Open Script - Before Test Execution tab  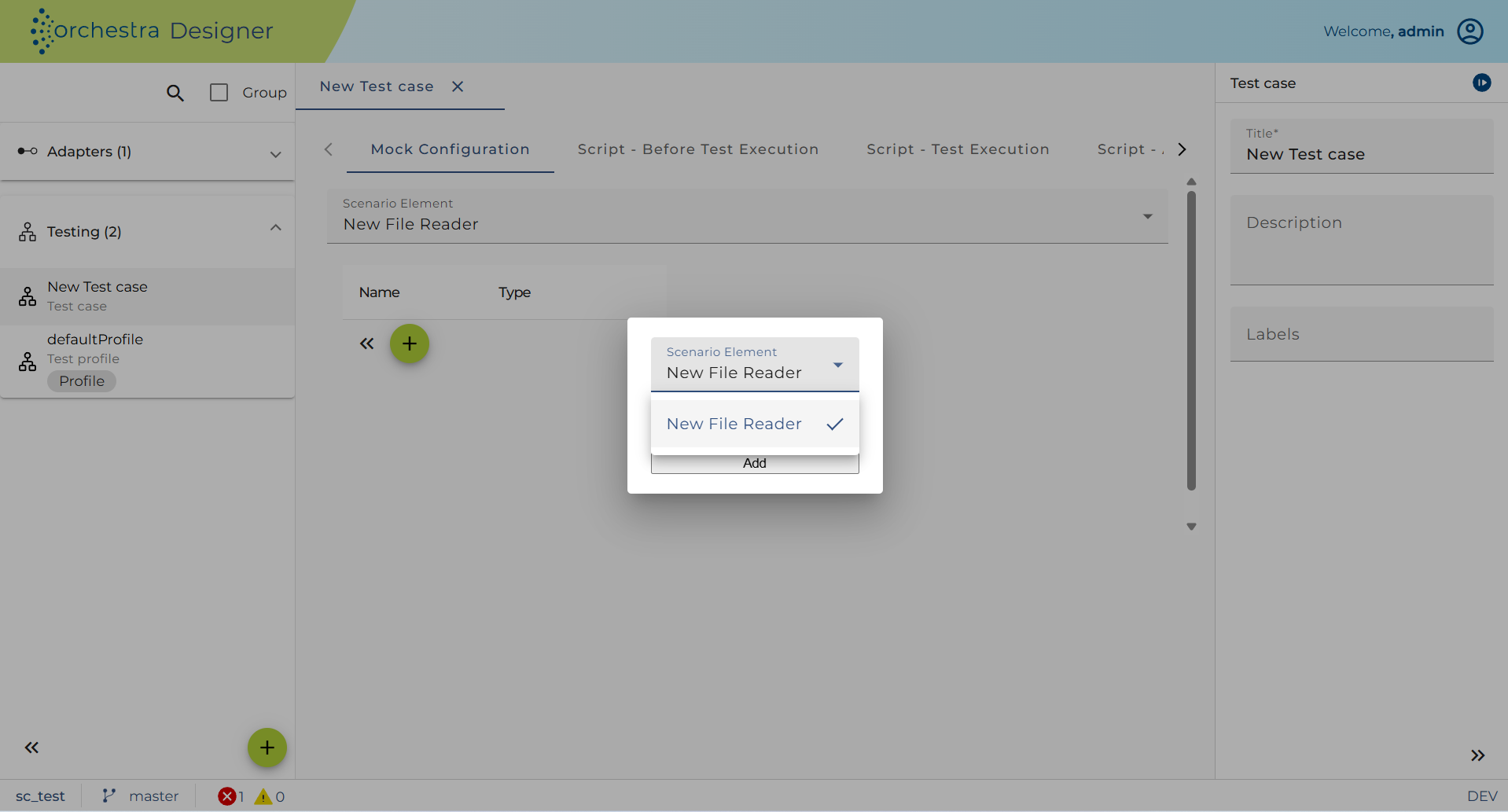[698, 149]
